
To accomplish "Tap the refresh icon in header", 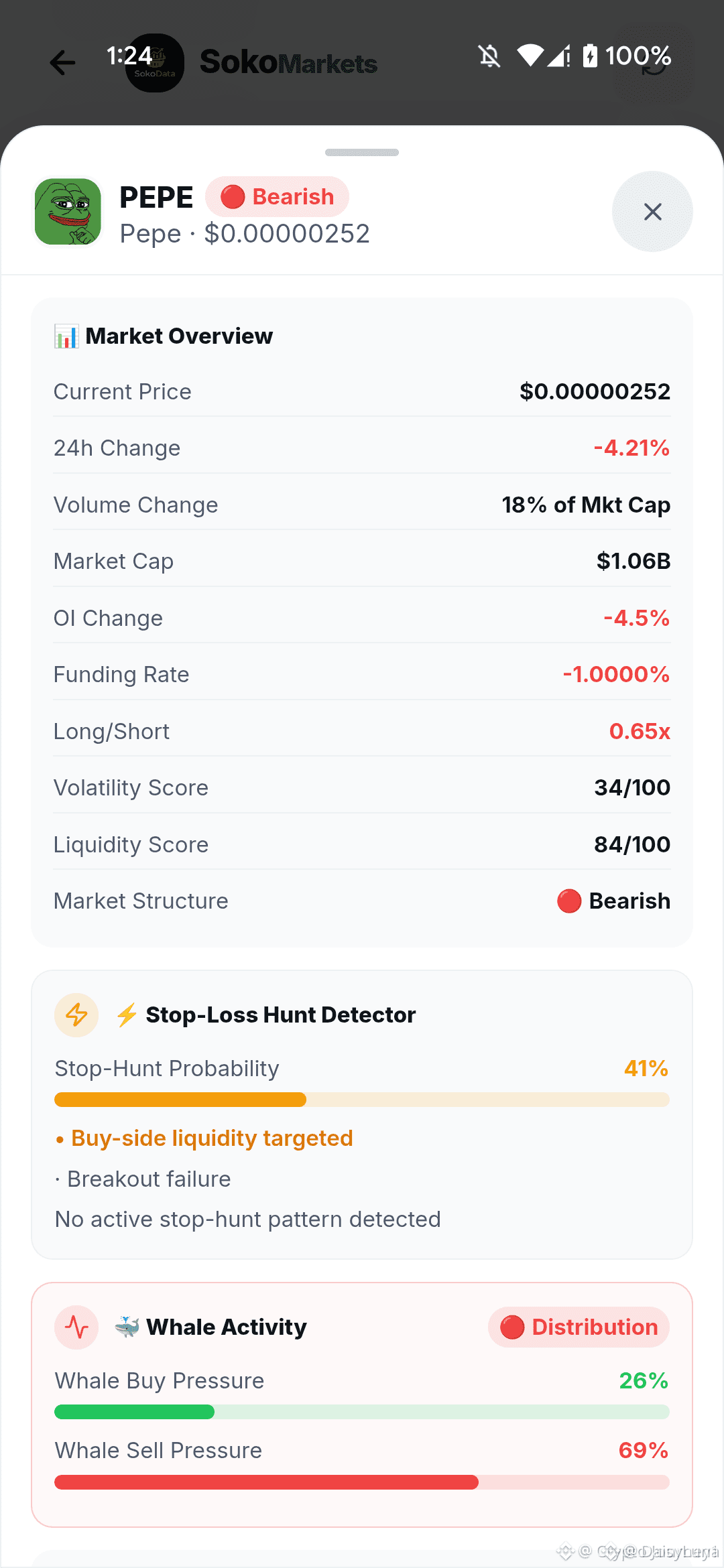I will (654, 63).
